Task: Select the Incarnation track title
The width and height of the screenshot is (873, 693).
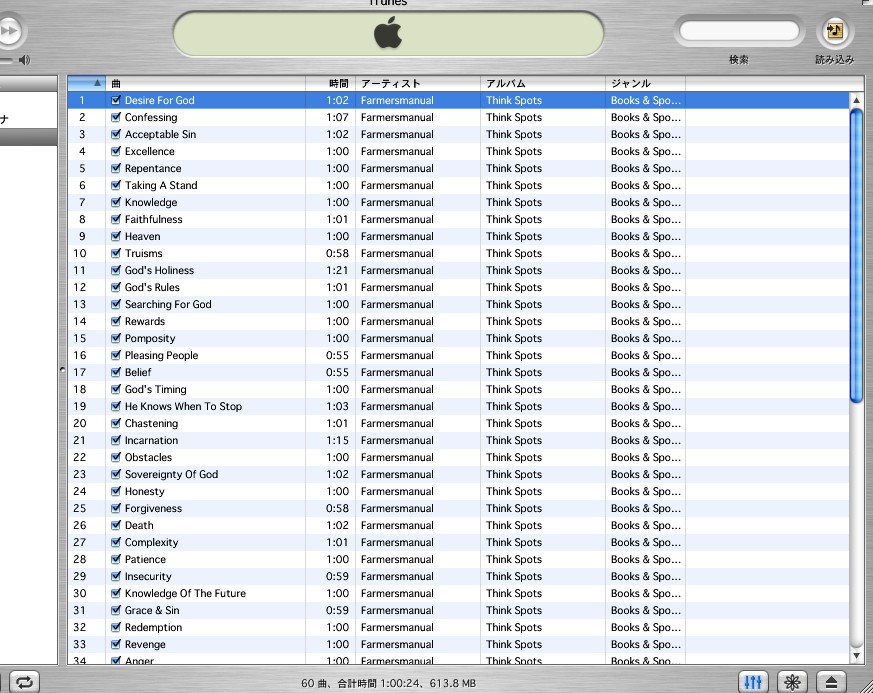Action: point(151,440)
